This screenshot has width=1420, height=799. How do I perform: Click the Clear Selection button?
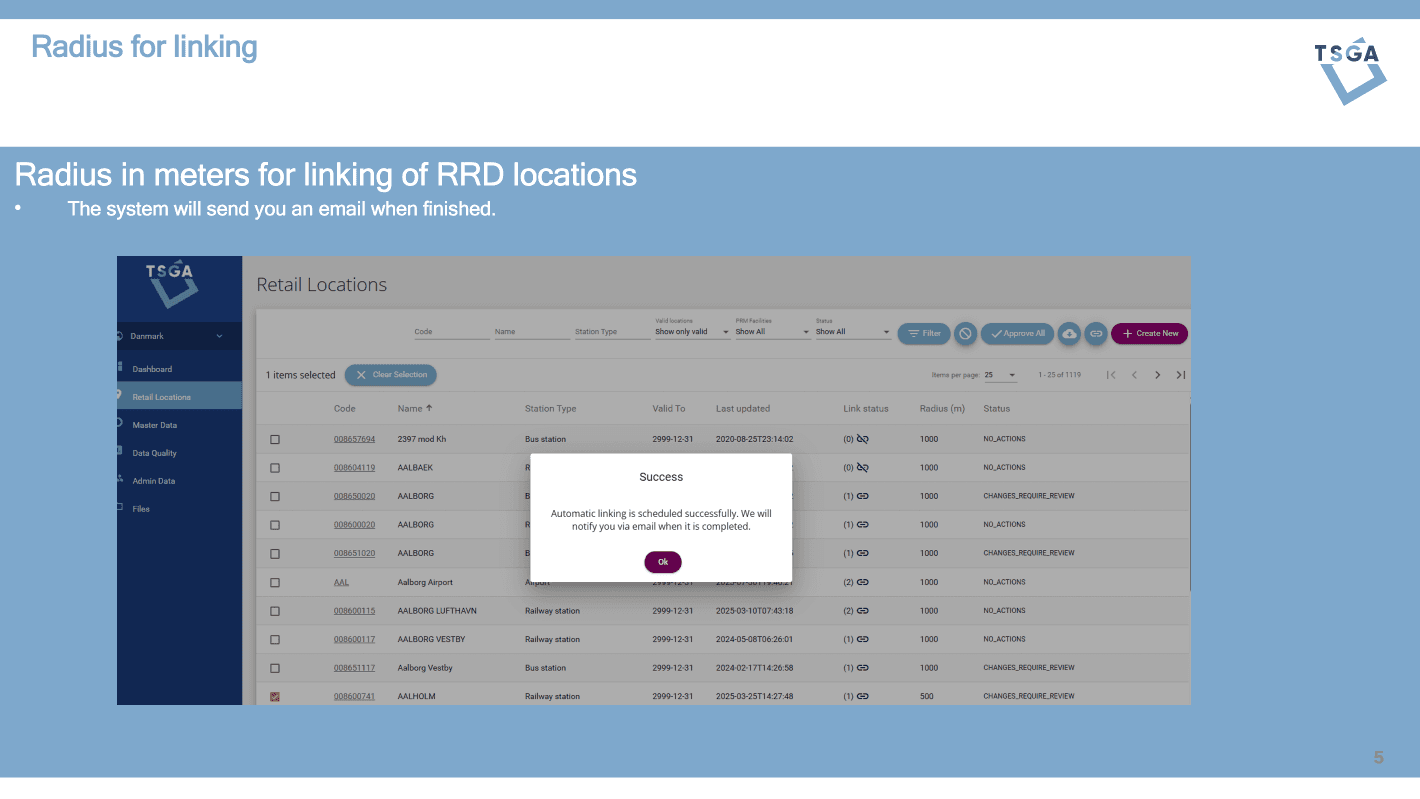(x=391, y=375)
